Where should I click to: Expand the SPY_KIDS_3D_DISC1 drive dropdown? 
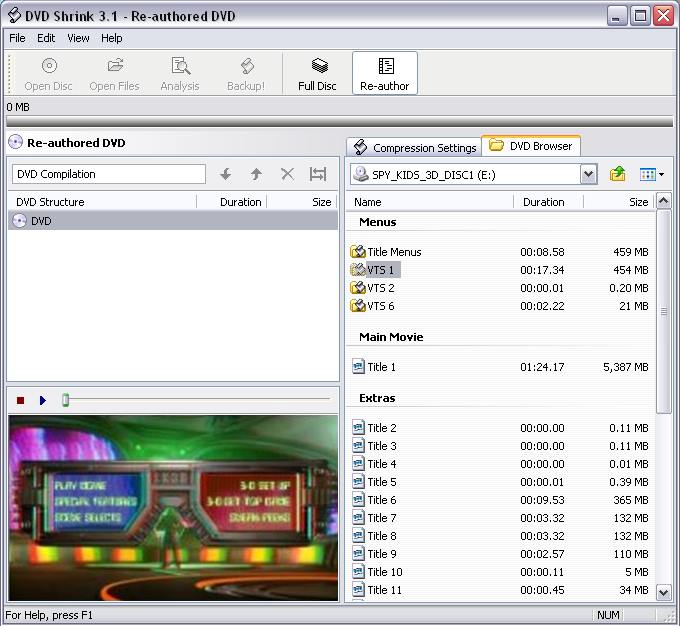(588, 174)
